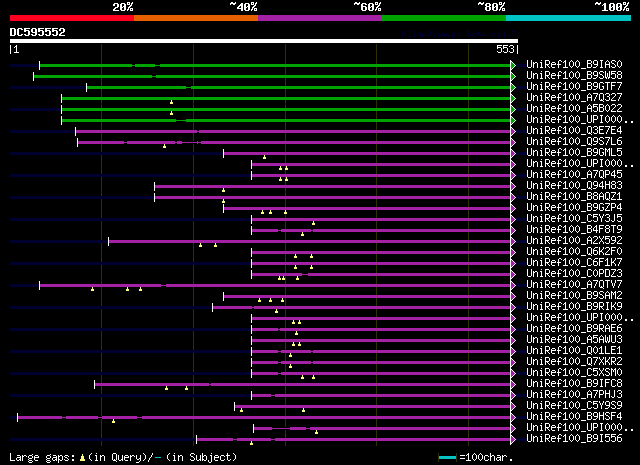Screen dimensions: 640x465
Task: Click the green arrowhead on the A5B022 row
Action: 513,109
